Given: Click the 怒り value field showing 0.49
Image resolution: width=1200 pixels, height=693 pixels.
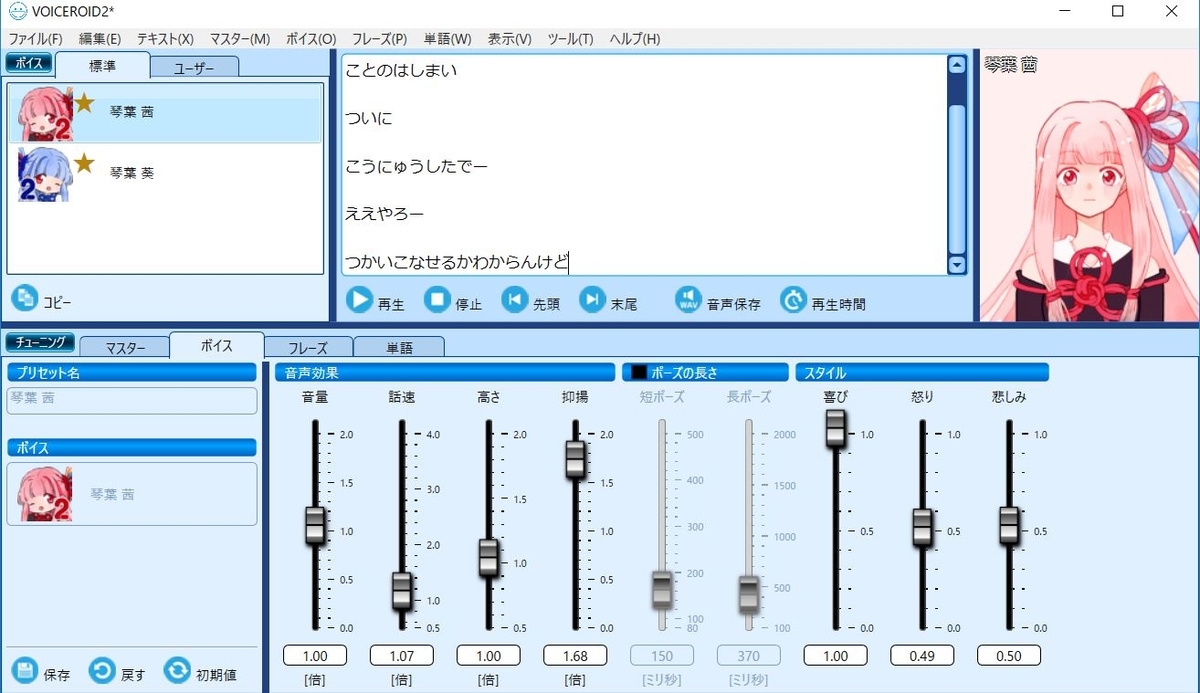Looking at the screenshot, I should (x=923, y=656).
